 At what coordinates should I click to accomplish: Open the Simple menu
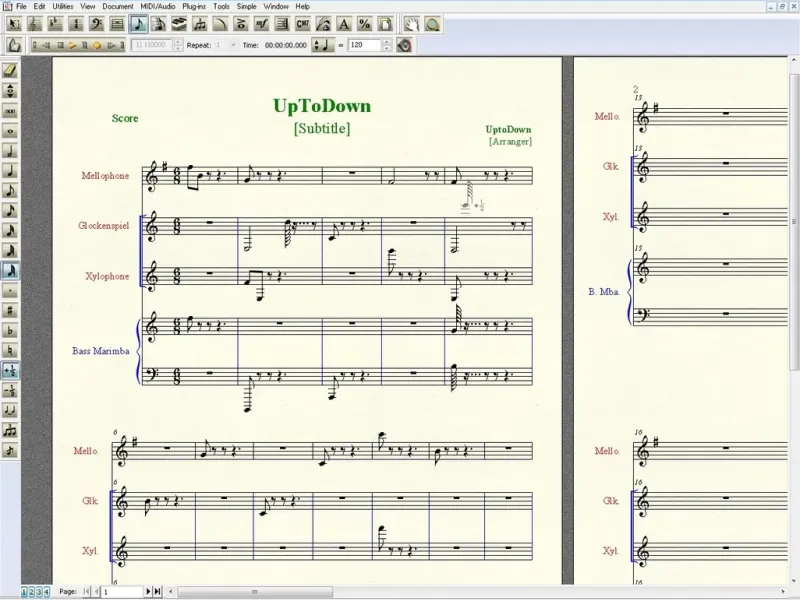246,6
